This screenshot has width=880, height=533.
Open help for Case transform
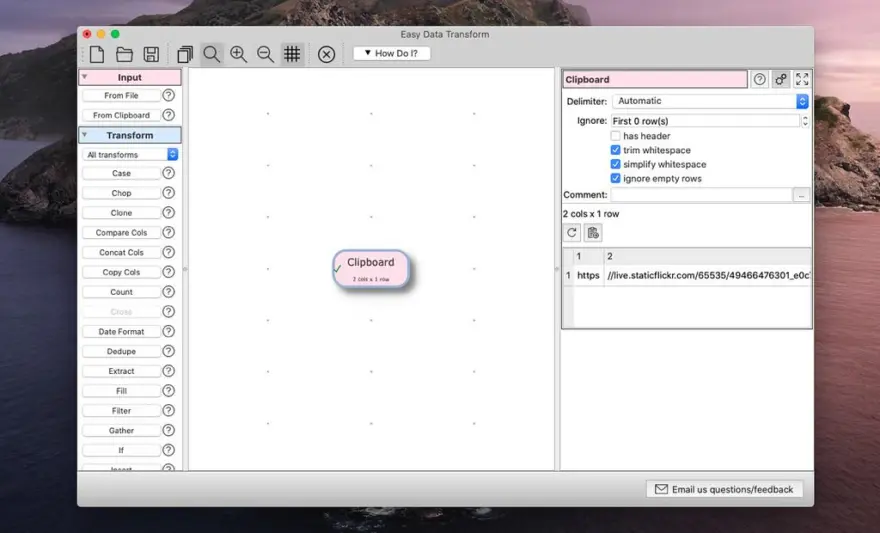[x=168, y=173]
